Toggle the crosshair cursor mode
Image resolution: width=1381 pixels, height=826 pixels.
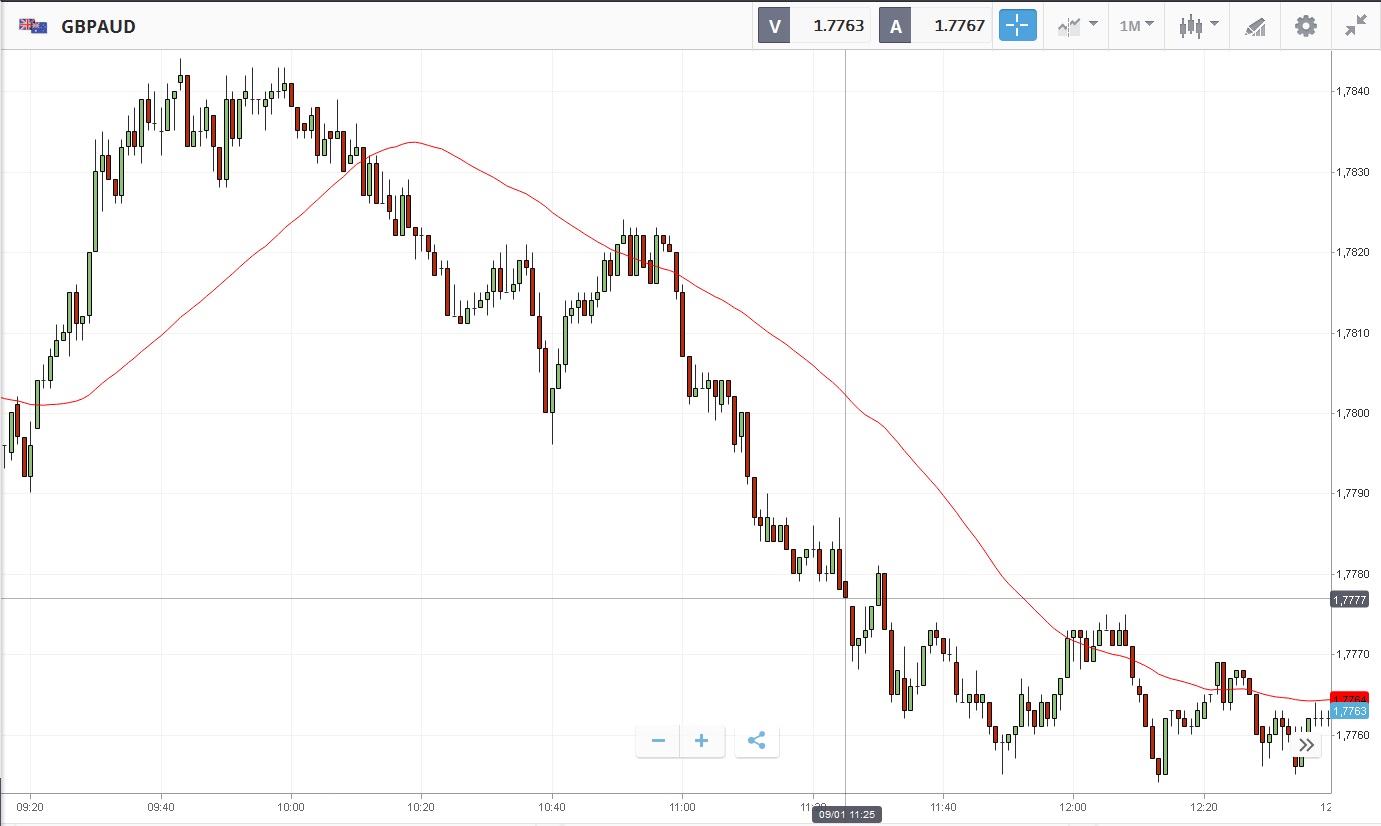pos(1018,26)
